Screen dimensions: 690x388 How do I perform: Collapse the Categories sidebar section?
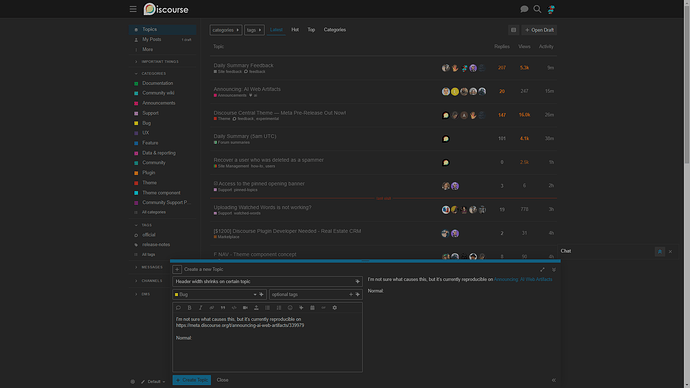(154, 73)
